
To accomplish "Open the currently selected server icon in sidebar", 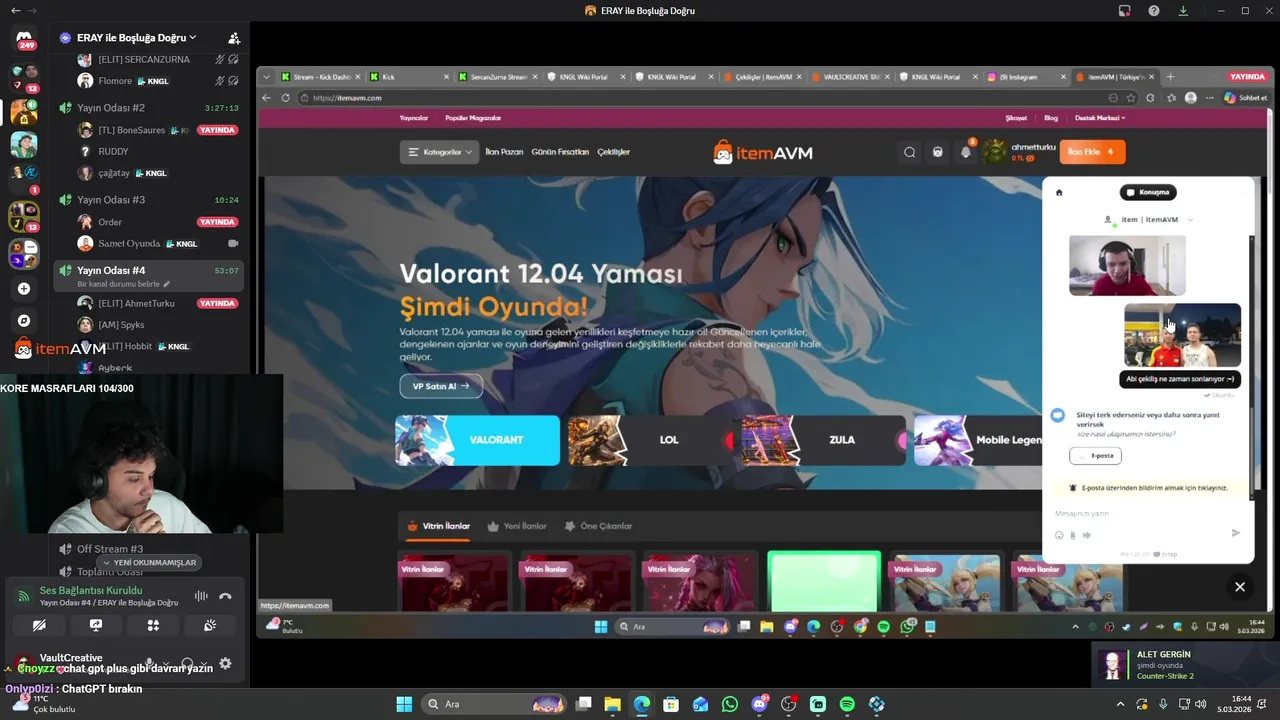I will (24, 112).
